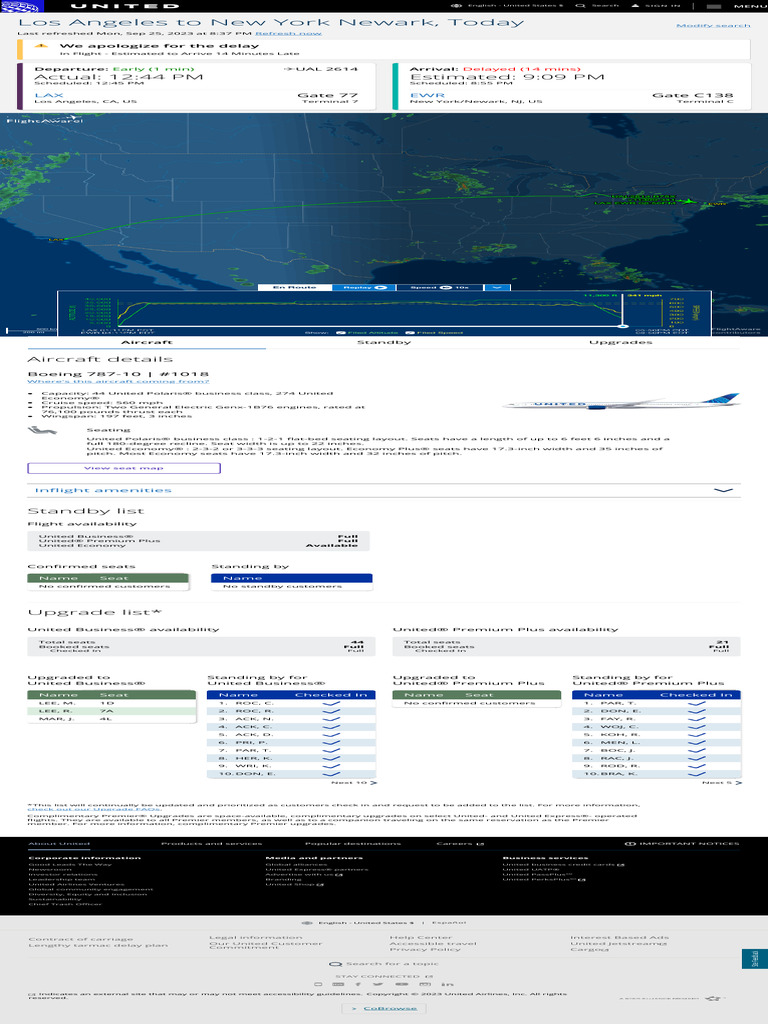This screenshot has width=768, height=1024.
Task: Click the Privacy Policy footer link
Action: (x=425, y=949)
